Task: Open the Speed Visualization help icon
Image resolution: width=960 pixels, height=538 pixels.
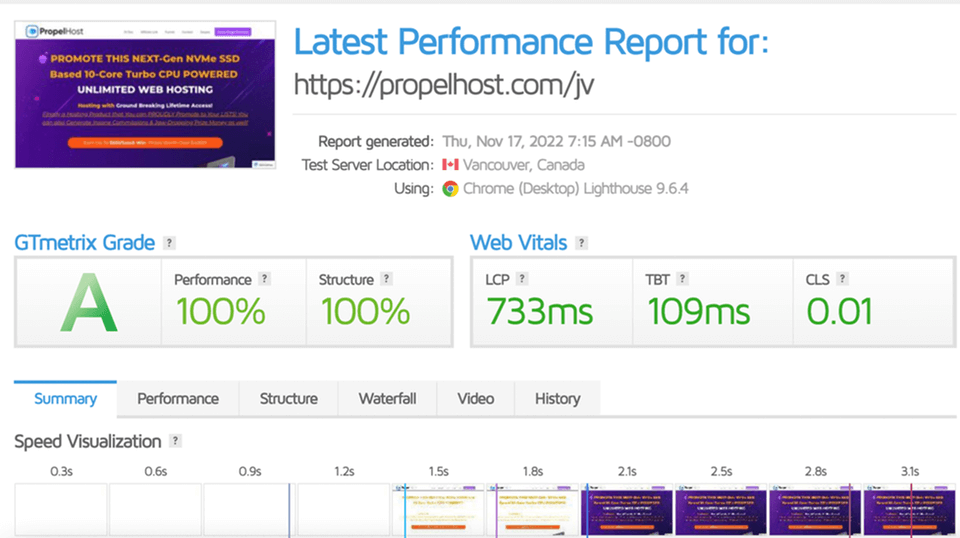Action: pyautogui.click(x=175, y=441)
